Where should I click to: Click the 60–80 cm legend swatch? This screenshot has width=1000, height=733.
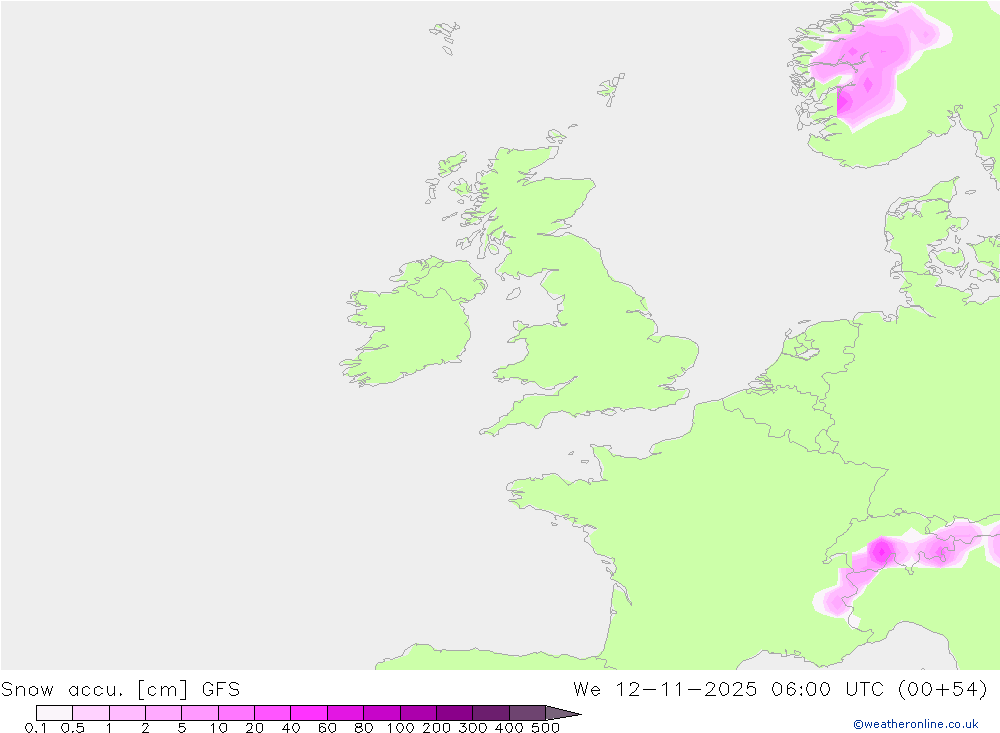(346, 713)
